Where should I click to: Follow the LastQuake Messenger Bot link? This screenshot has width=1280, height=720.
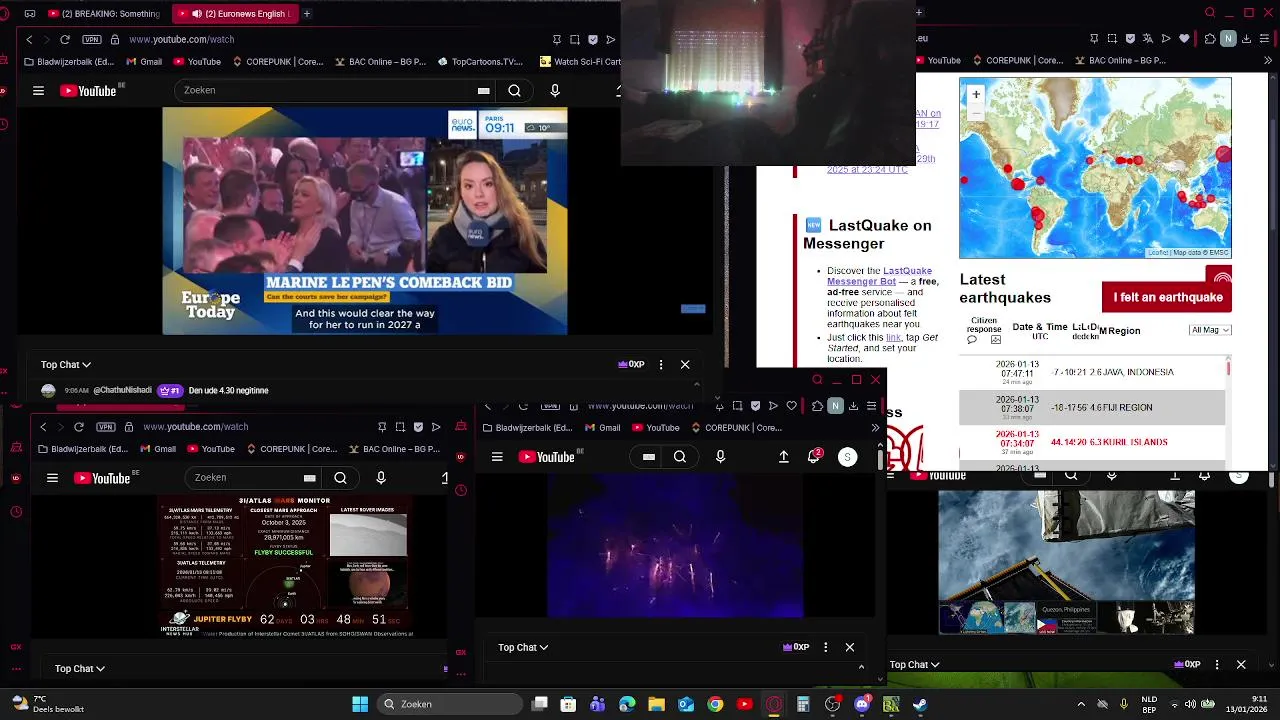[x=879, y=276]
